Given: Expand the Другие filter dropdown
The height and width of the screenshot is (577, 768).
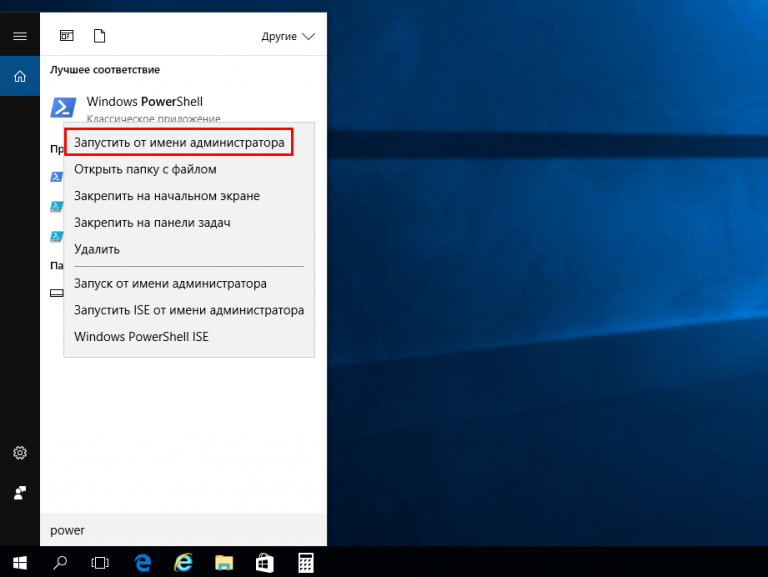Looking at the screenshot, I should [x=288, y=36].
